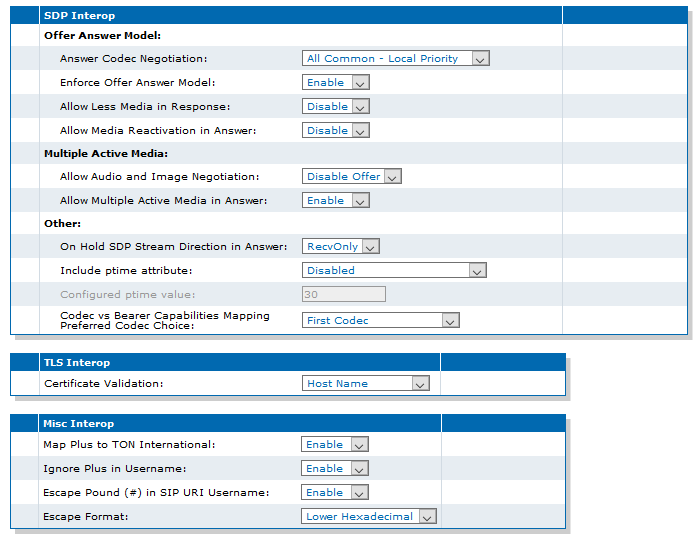Image resolution: width=697 pixels, height=536 pixels.
Task: Open Include ptime attribute dropdown
Action: 394,270
